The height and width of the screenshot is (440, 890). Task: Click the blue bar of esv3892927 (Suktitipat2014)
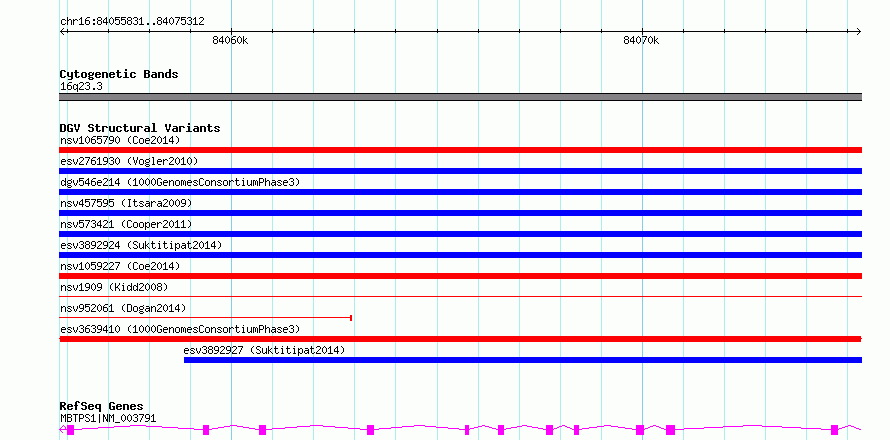click(523, 360)
